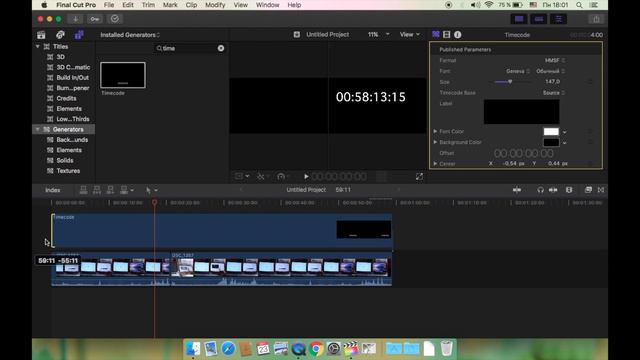Play the viewer with play button
The width and height of the screenshot is (640, 360).
306,176
